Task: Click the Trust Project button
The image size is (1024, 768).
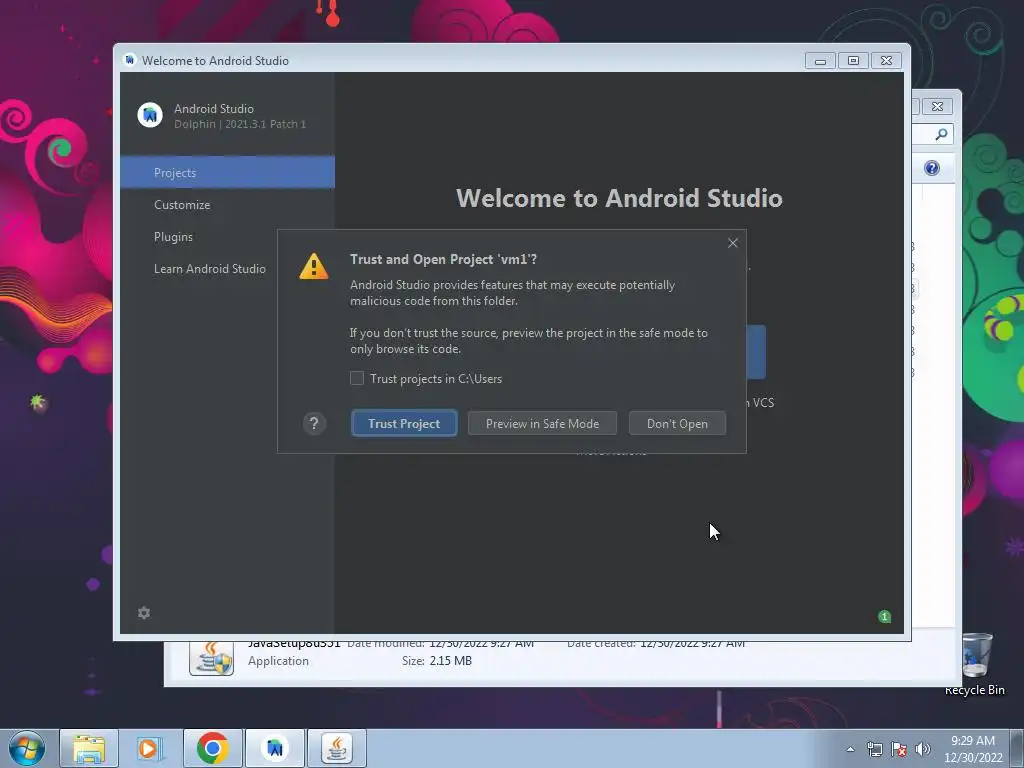Action: [404, 423]
